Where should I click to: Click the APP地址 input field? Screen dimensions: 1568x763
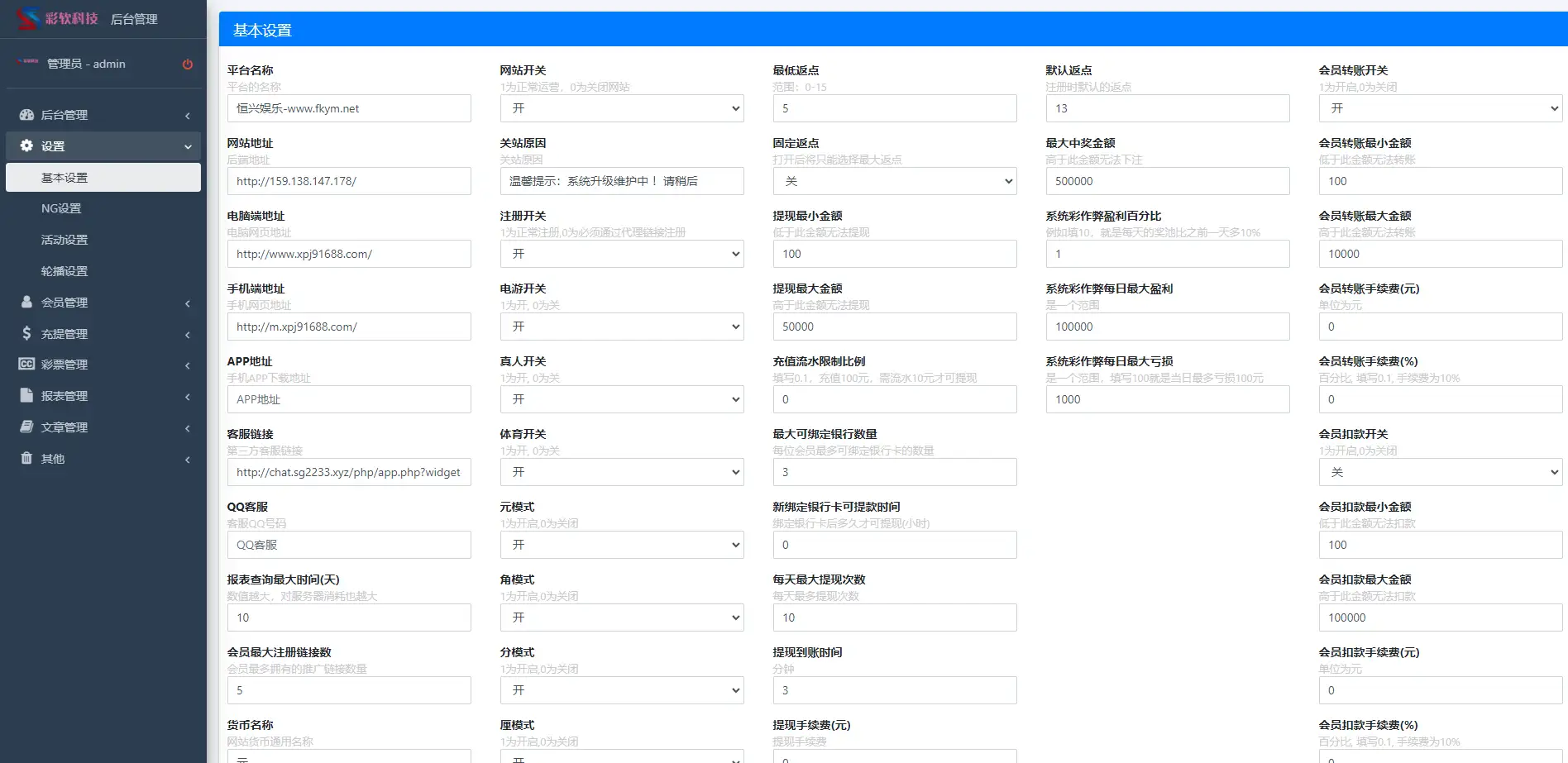[x=349, y=399]
